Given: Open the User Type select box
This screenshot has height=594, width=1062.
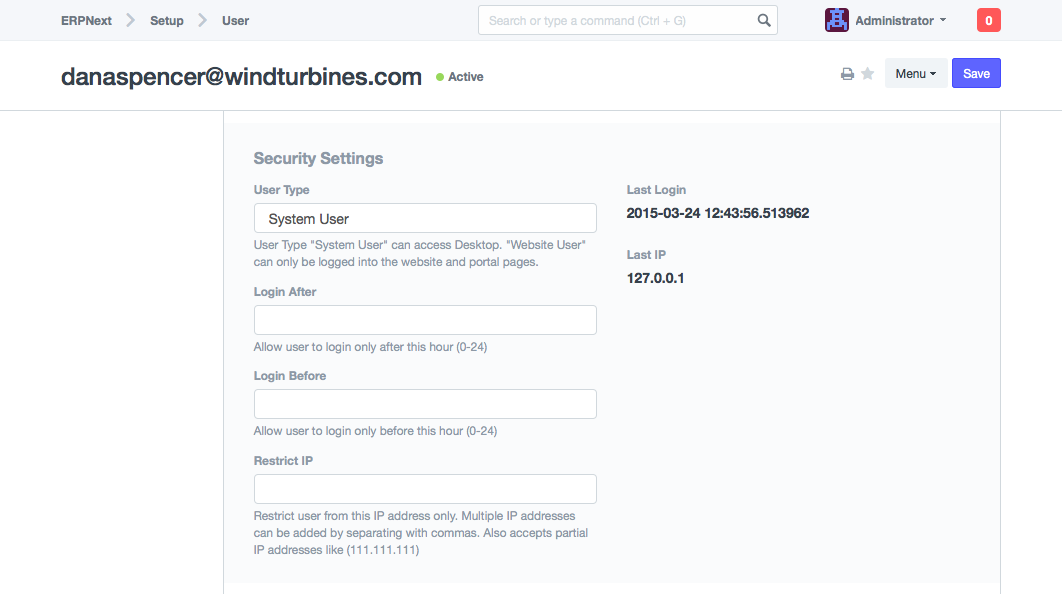Looking at the screenshot, I should tap(425, 219).
